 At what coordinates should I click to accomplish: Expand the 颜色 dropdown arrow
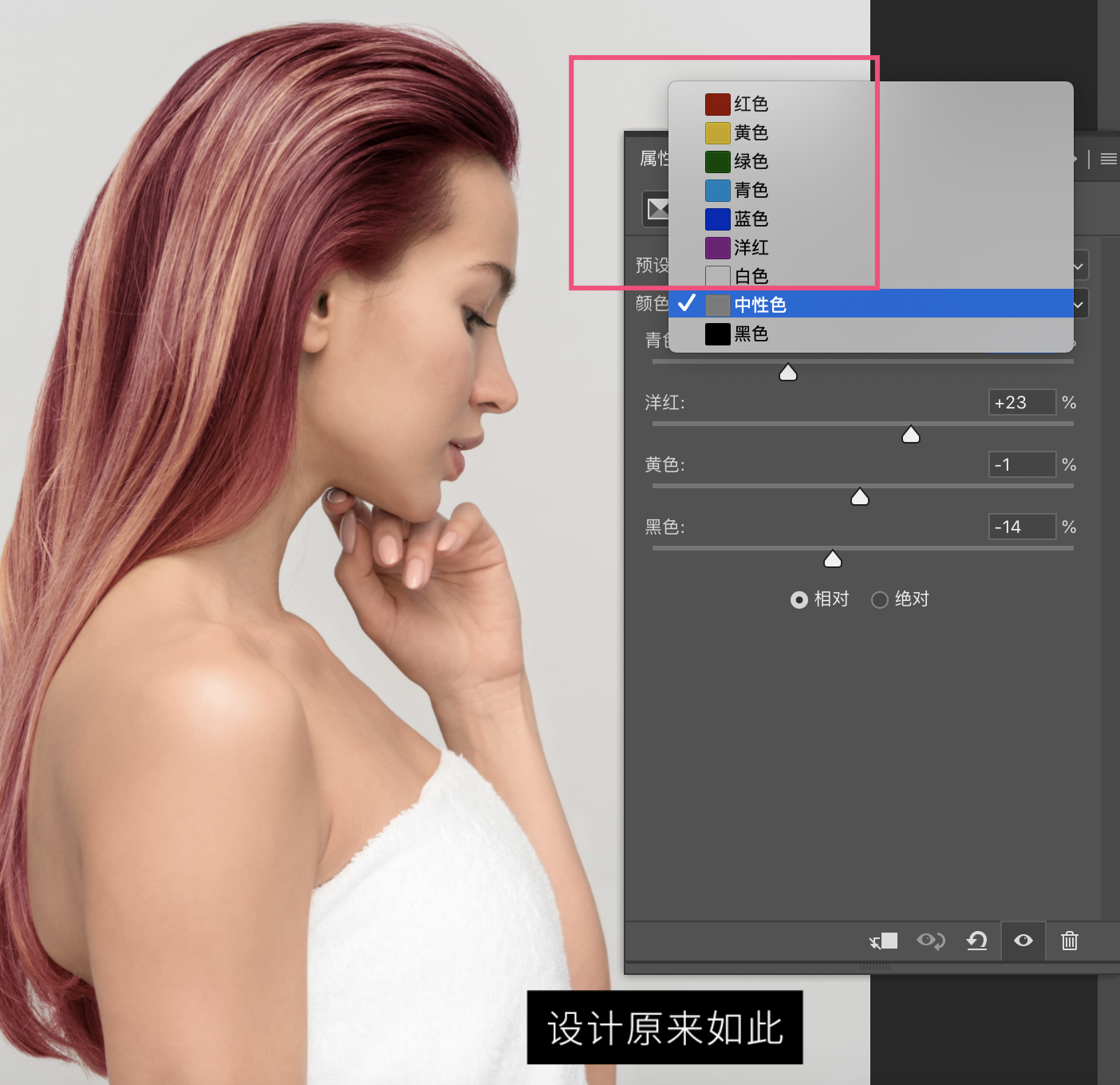[1079, 304]
